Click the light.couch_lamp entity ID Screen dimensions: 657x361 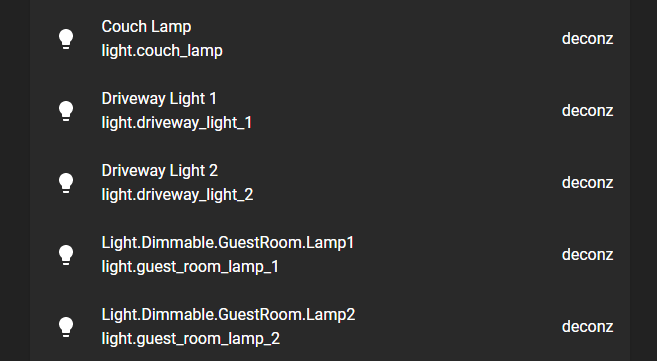tap(162, 51)
